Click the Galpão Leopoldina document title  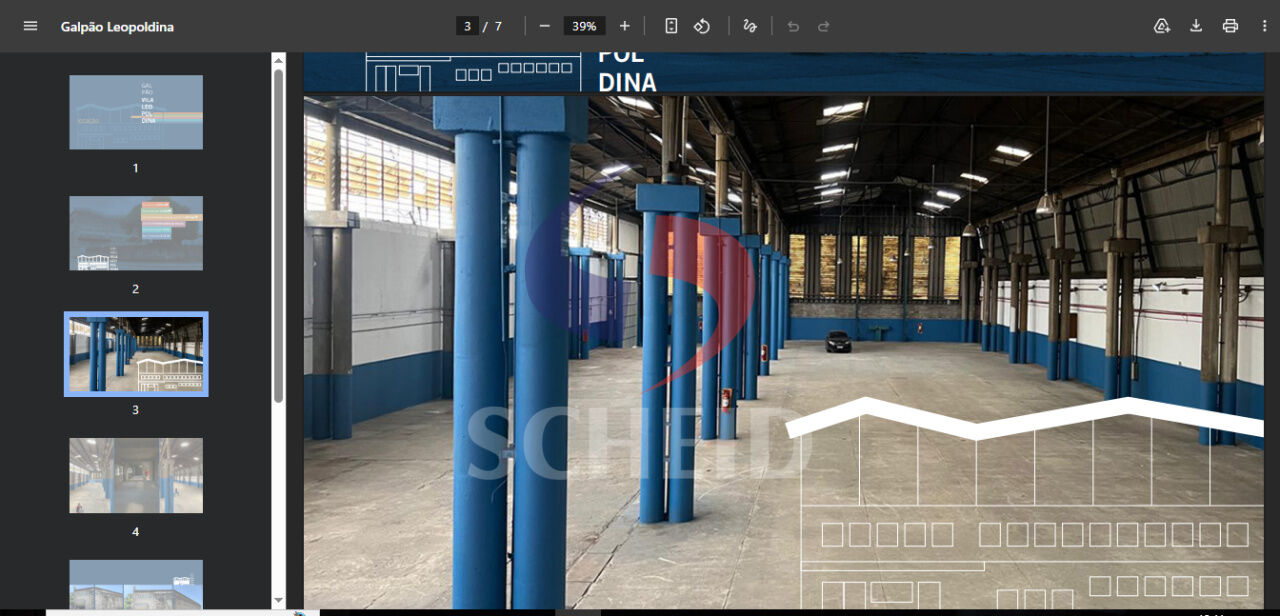(117, 27)
